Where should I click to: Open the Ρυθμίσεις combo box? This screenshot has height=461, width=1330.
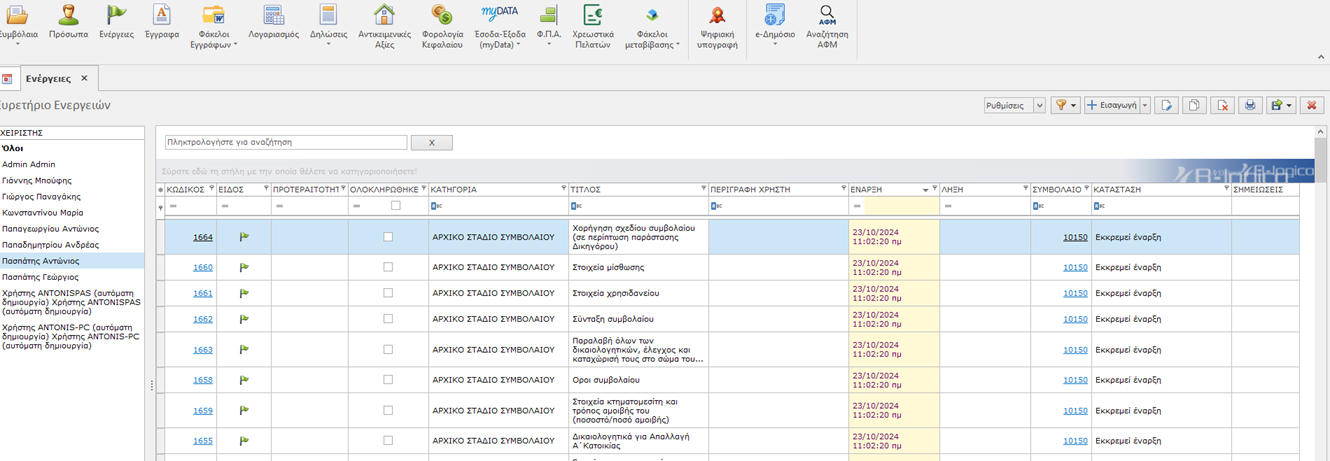coord(1014,105)
